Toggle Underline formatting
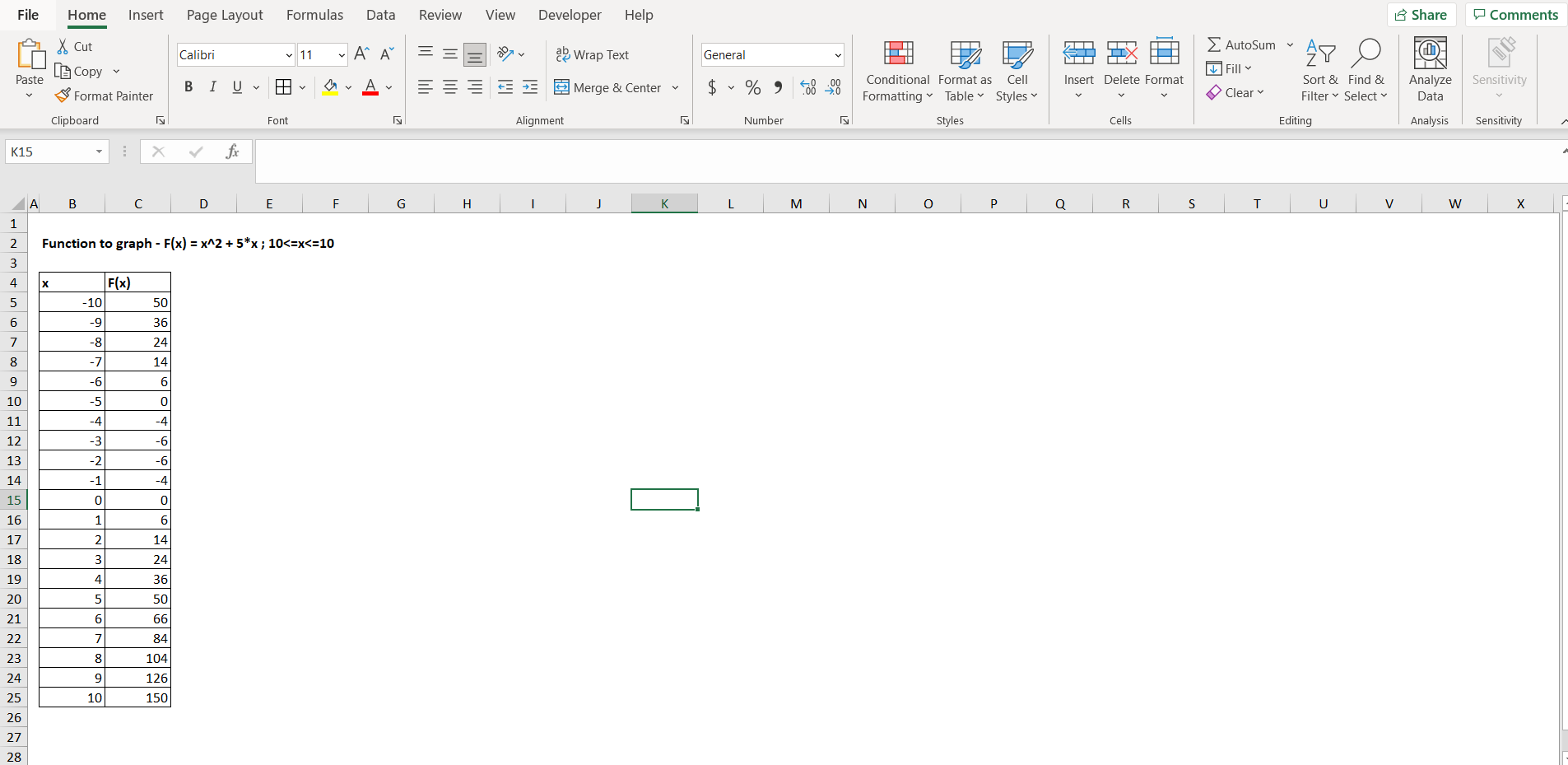Image resolution: width=1568 pixels, height=765 pixels. pos(235,86)
